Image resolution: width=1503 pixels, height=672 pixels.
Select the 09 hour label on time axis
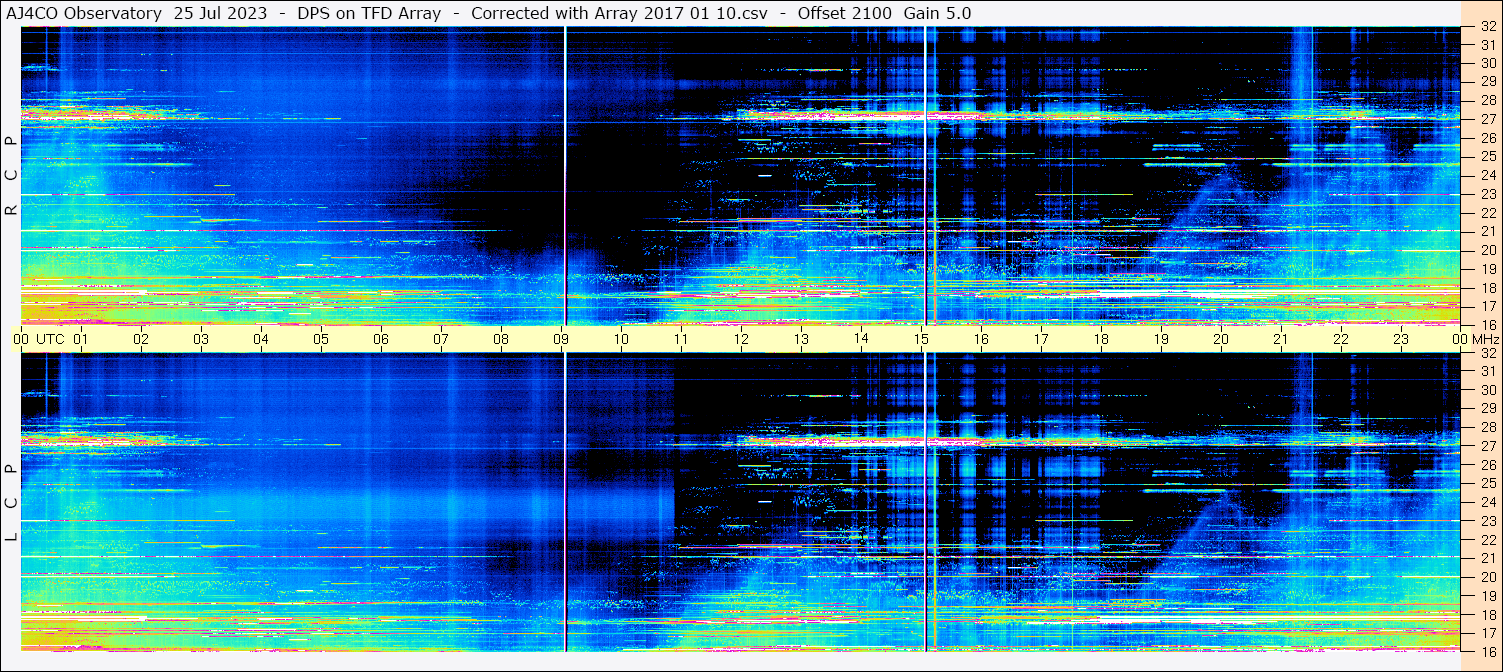pyautogui.click(x=561, y=339)
